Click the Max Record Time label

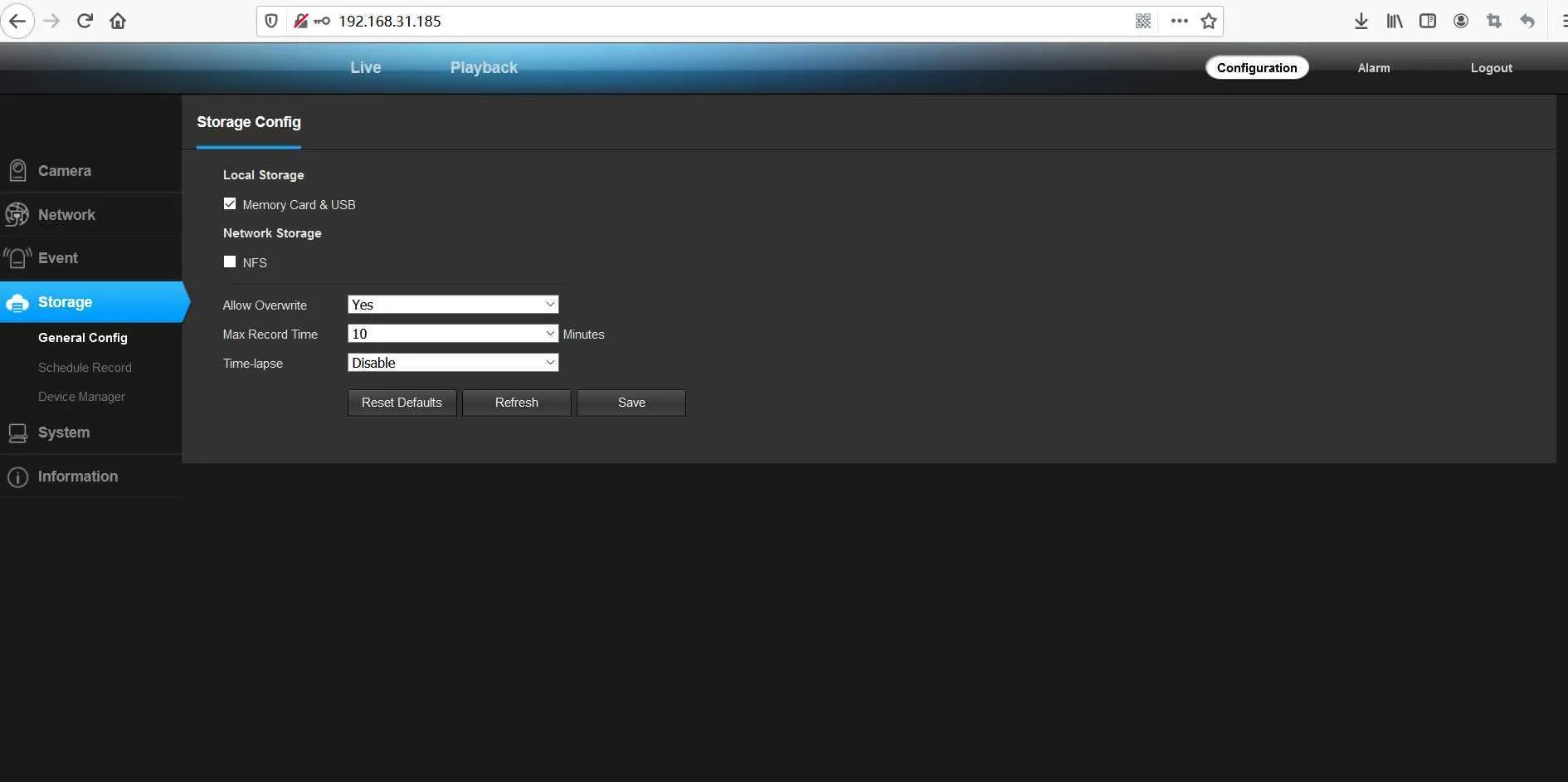click(270, 335)
